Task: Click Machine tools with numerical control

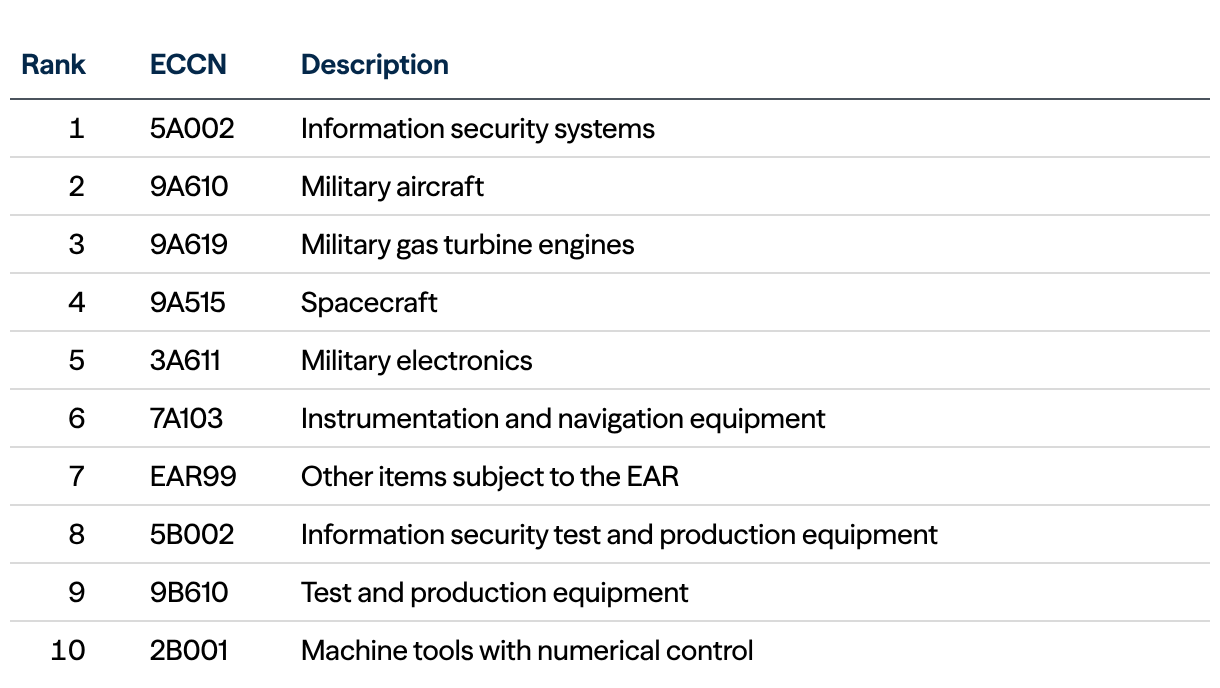Action: [526, 651]
